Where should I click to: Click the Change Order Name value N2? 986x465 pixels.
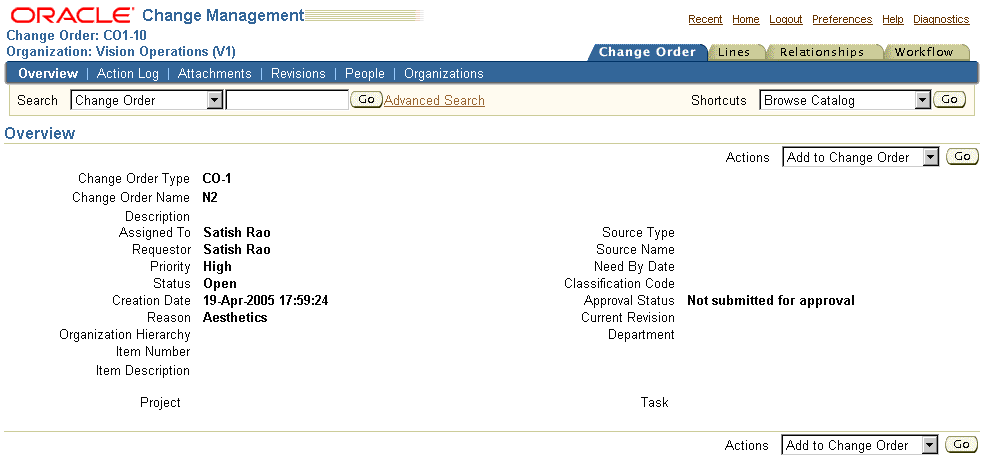[210, 198]
